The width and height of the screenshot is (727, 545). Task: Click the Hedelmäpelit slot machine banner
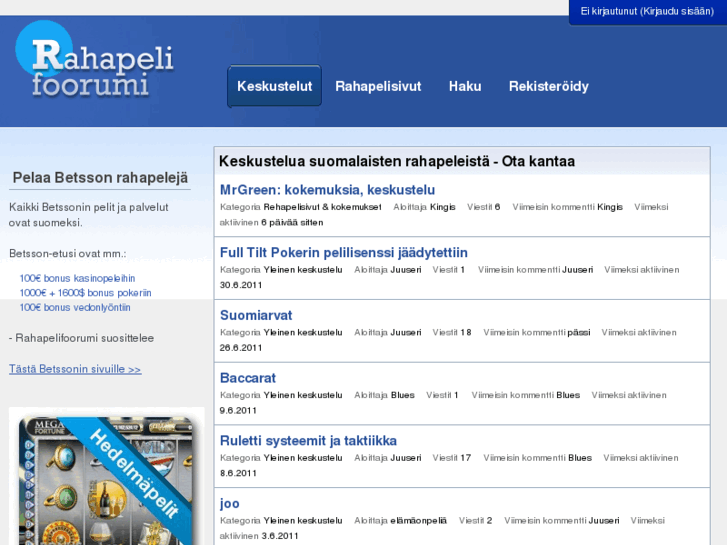pos(107,476)
